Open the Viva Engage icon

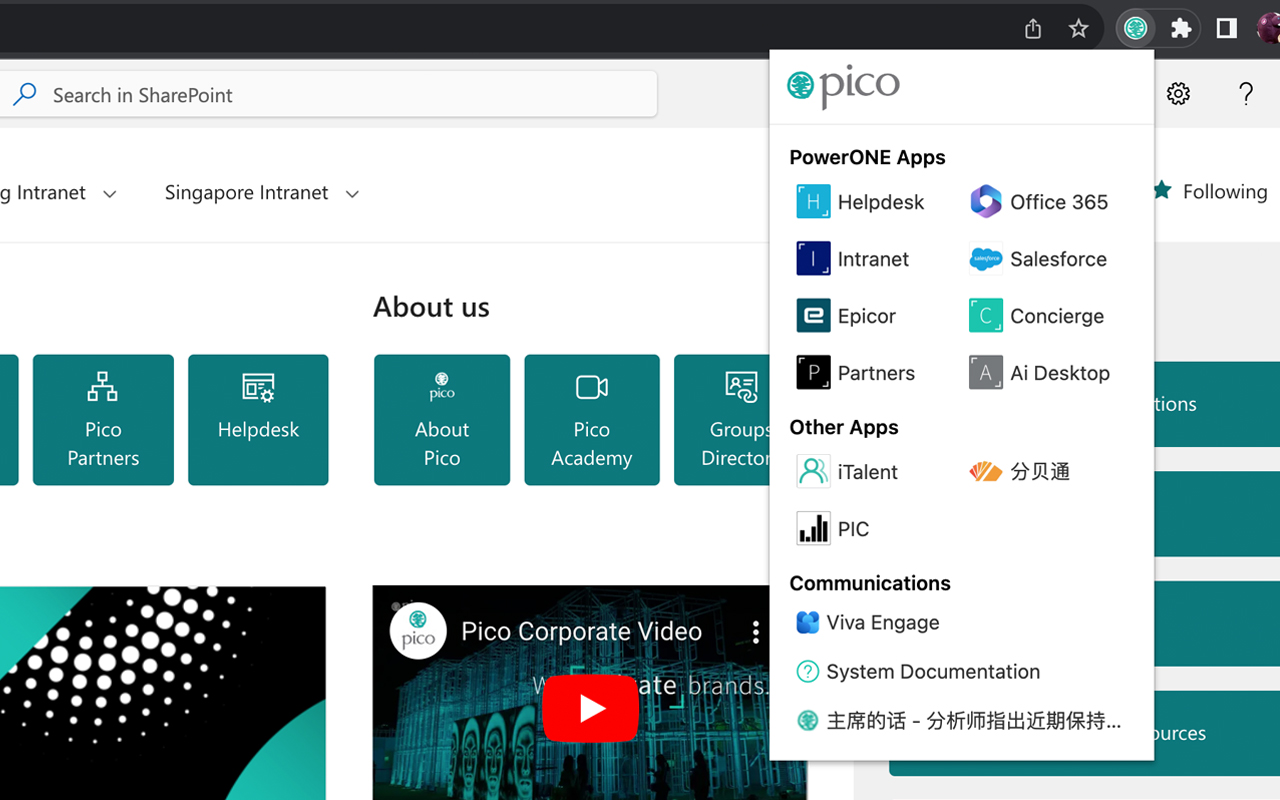coord(808,623)
